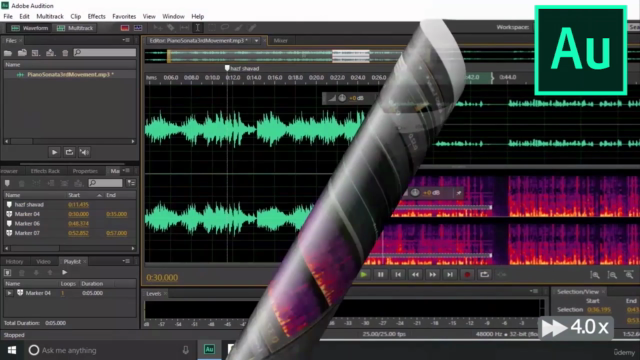Move playhead to next marker
640x360 pixels.
point(450,275)
